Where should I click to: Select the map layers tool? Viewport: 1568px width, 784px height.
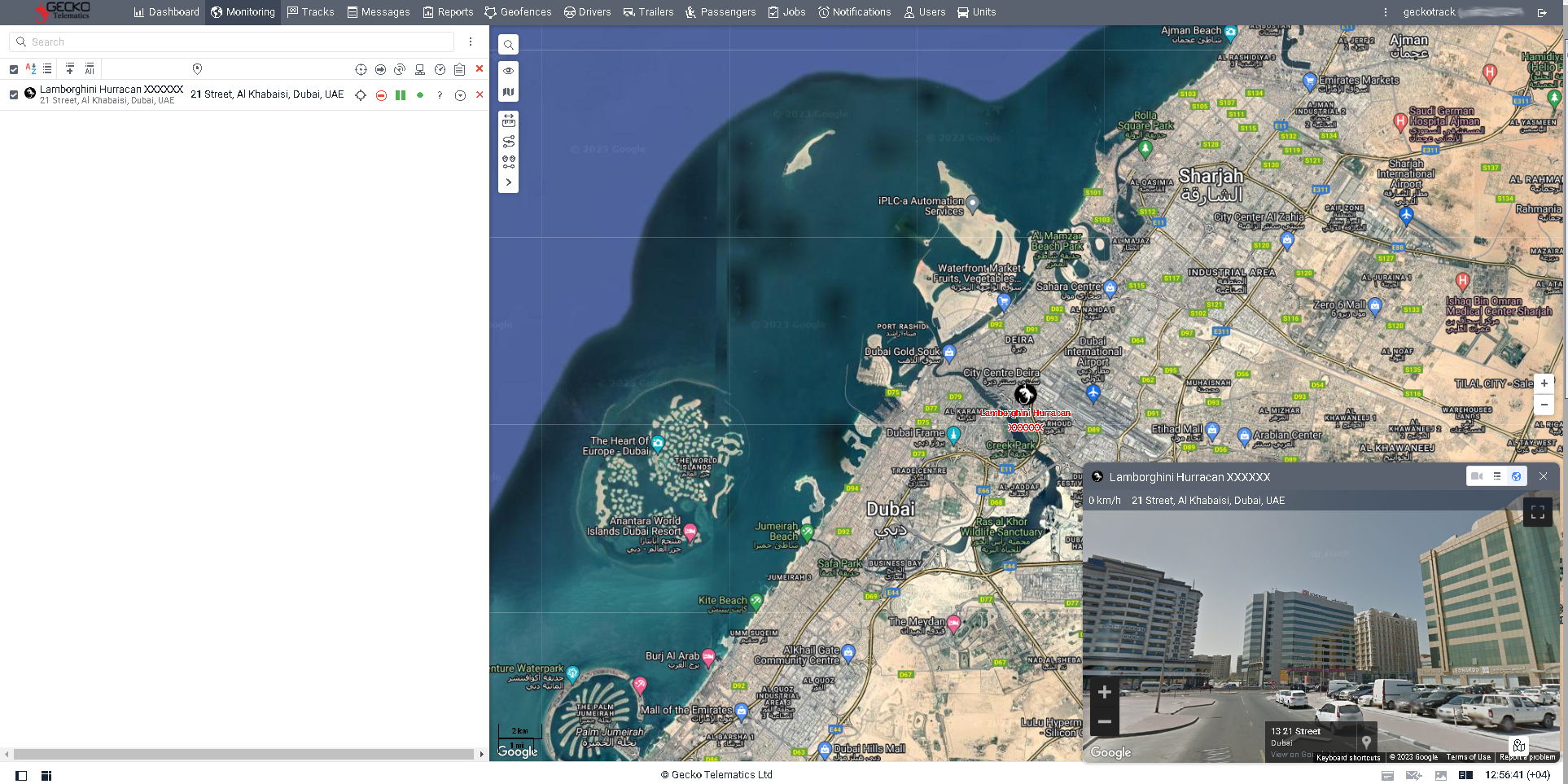[508, 93]
